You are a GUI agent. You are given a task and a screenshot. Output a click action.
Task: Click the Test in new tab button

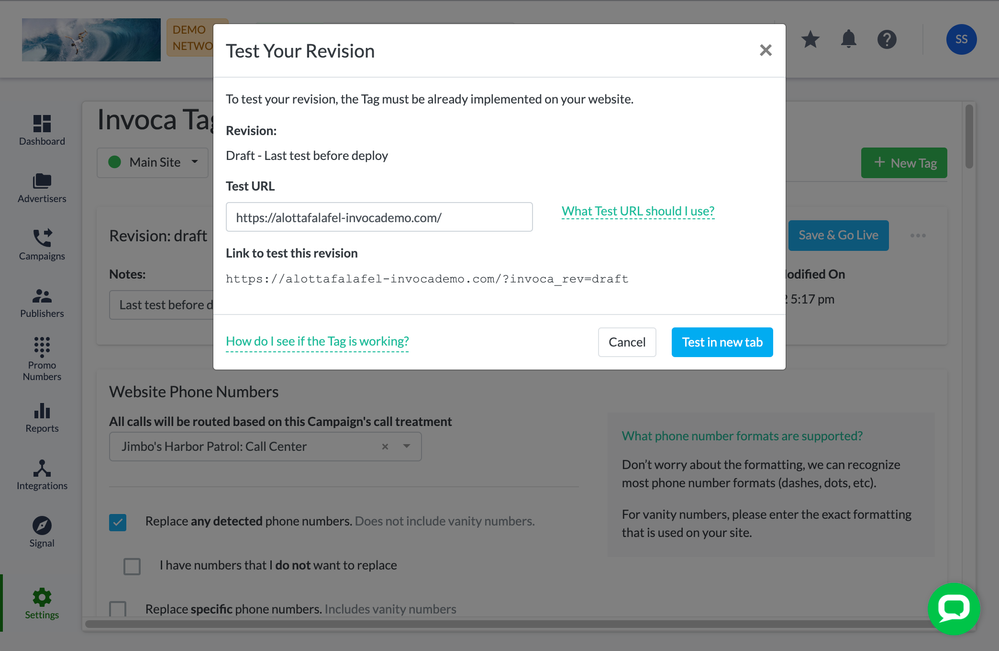722,342
